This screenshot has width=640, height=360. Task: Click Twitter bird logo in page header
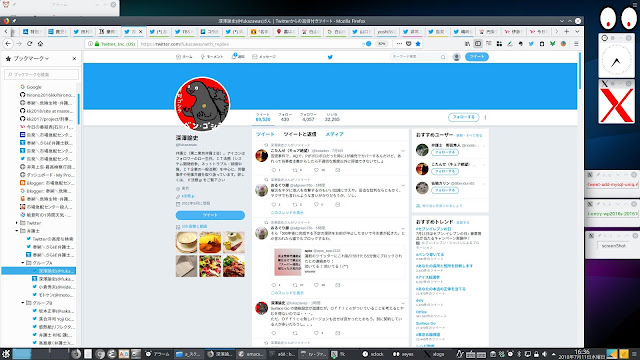[330, 57]
